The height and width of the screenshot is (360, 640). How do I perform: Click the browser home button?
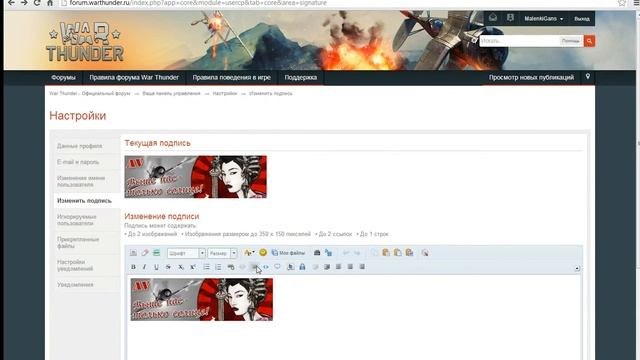click(x=50, y=3)
